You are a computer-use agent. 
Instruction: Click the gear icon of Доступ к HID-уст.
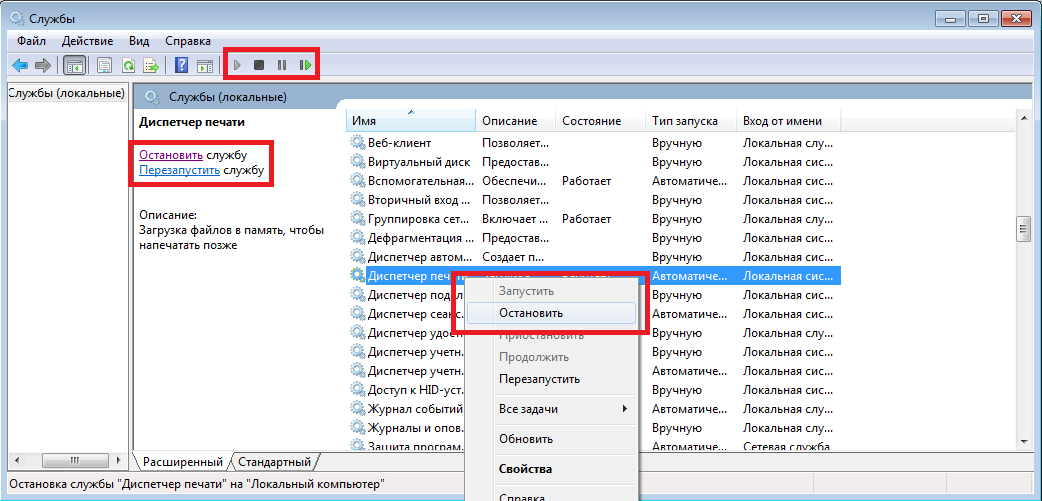[358, 389]
